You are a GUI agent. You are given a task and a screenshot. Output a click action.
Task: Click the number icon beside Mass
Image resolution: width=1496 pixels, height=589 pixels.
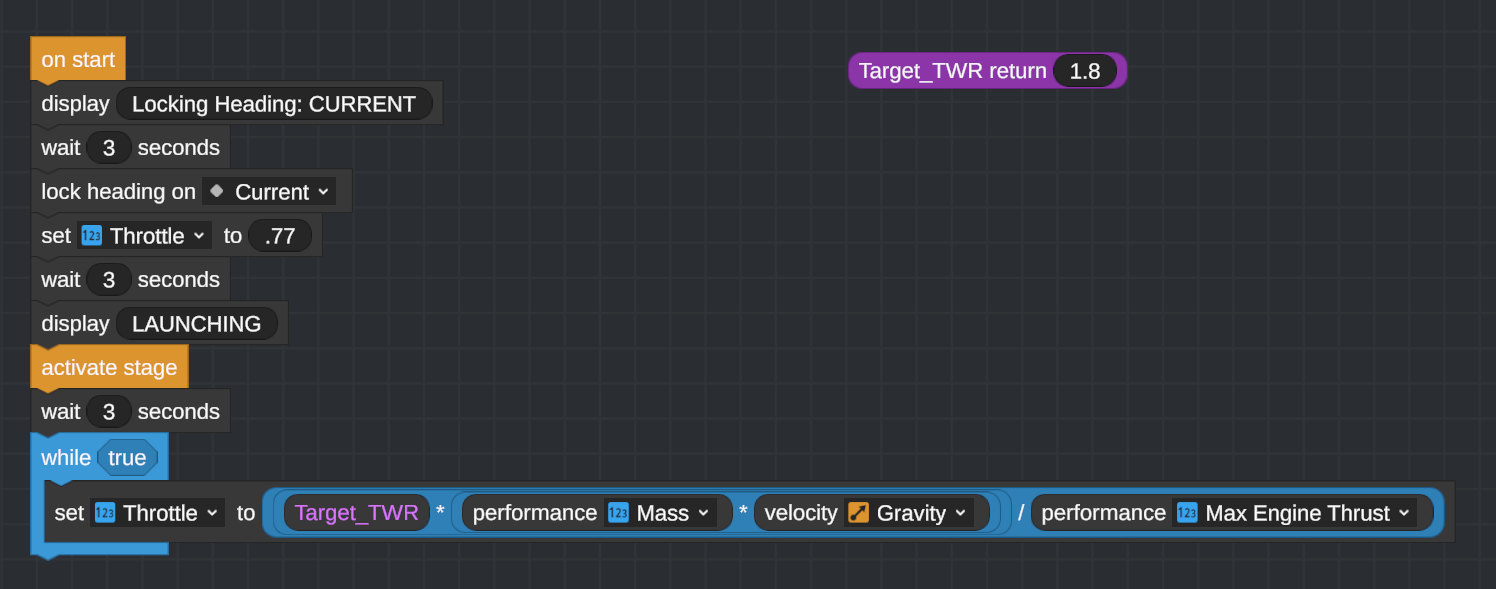(618, 513)
